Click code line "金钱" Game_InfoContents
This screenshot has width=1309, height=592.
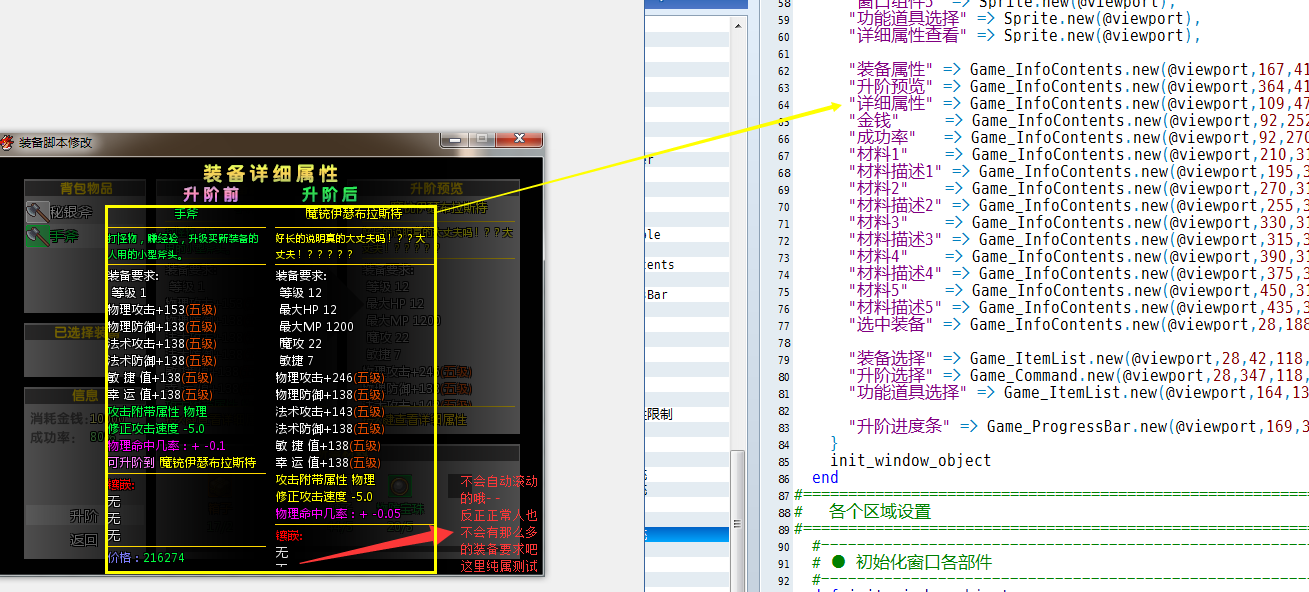tap(1077, 120)
